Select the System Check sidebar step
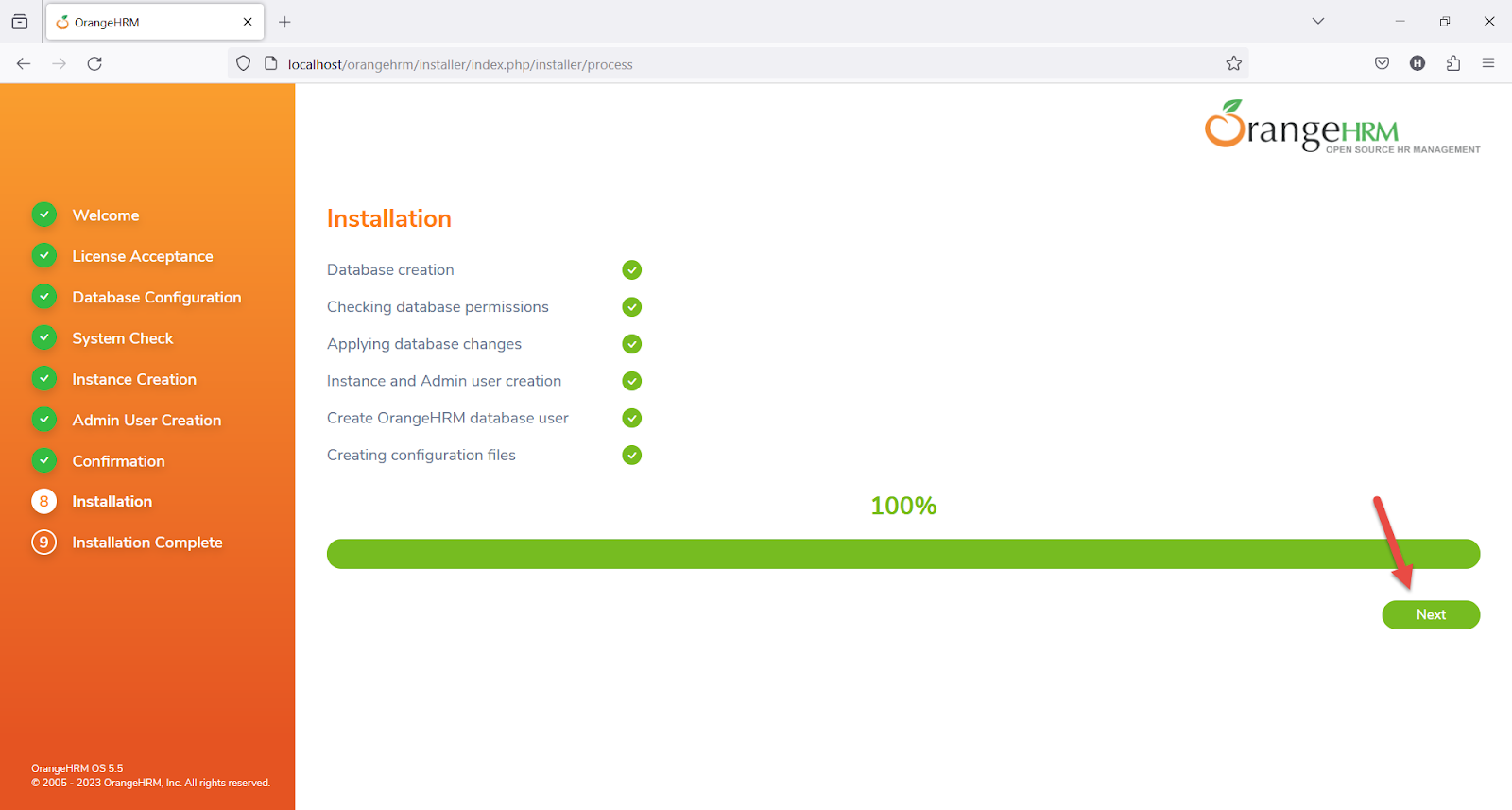 coord(123,338)
